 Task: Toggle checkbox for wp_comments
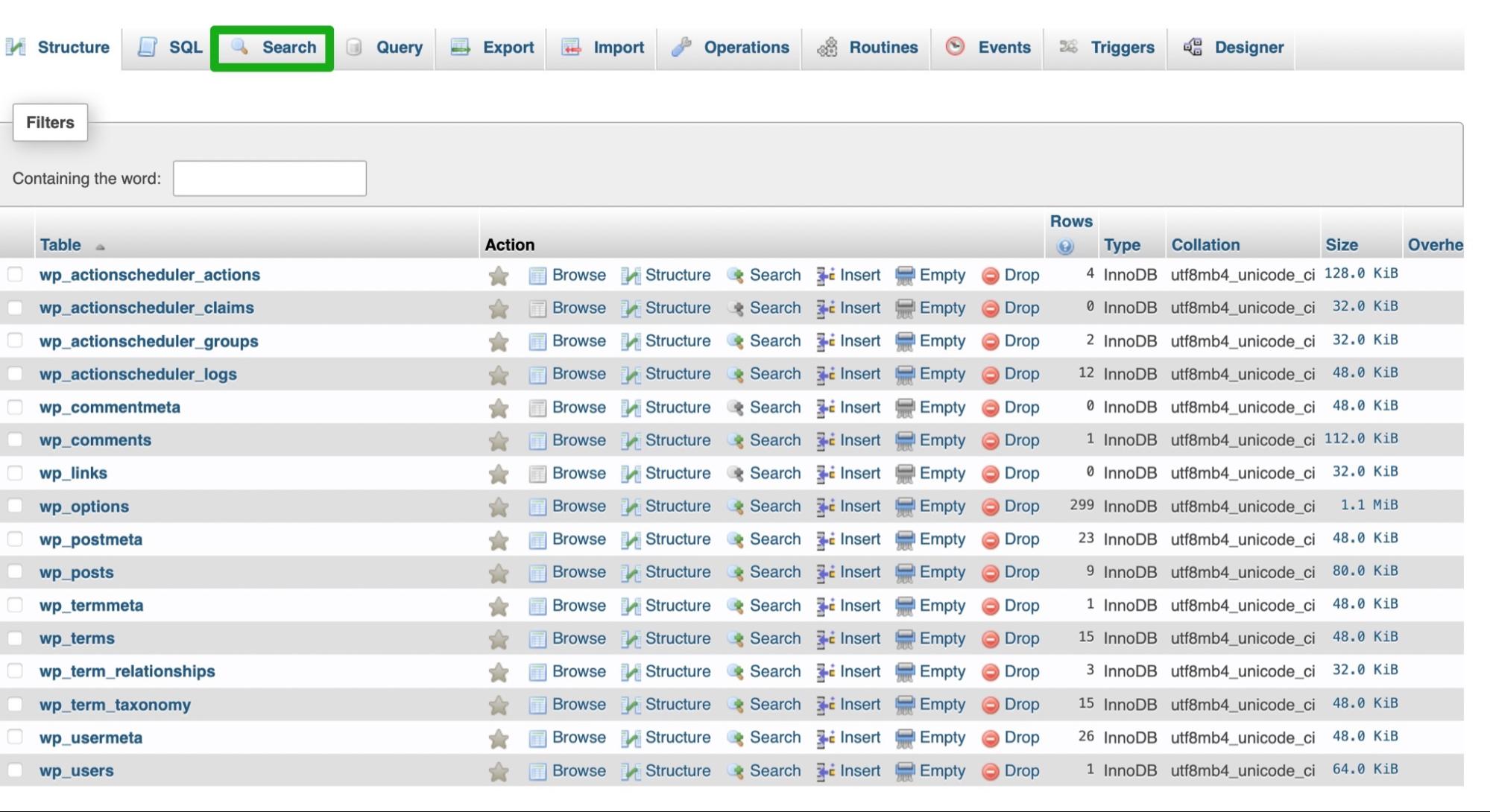click(x=16, y=440)
